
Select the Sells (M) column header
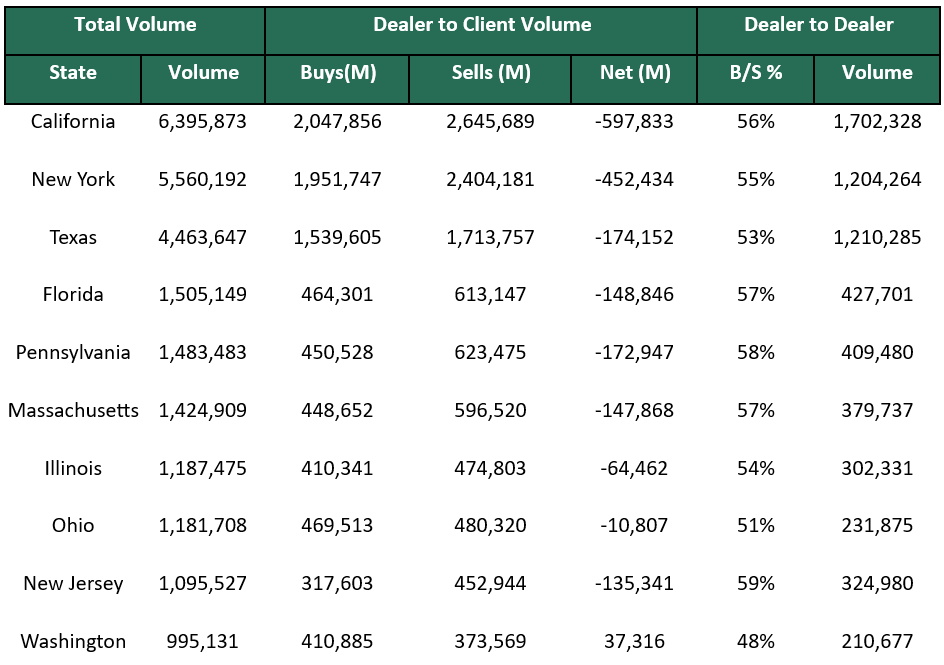(490, 73)
